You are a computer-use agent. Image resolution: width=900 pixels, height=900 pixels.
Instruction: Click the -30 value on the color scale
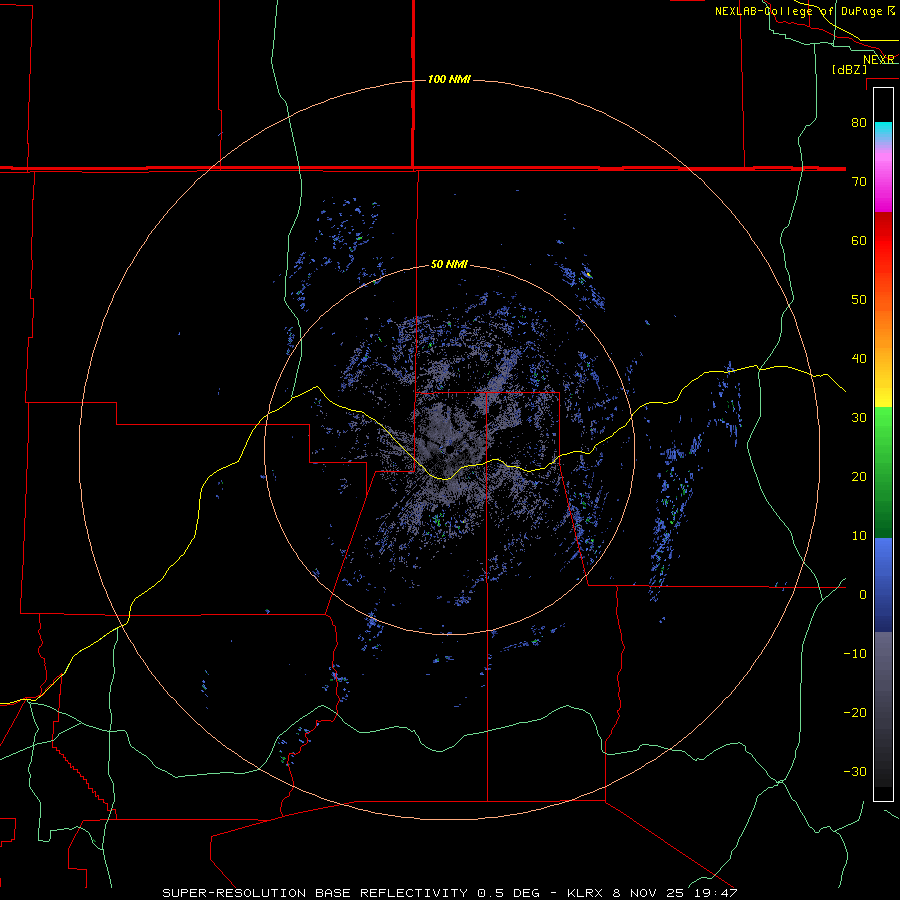[855, 771]
